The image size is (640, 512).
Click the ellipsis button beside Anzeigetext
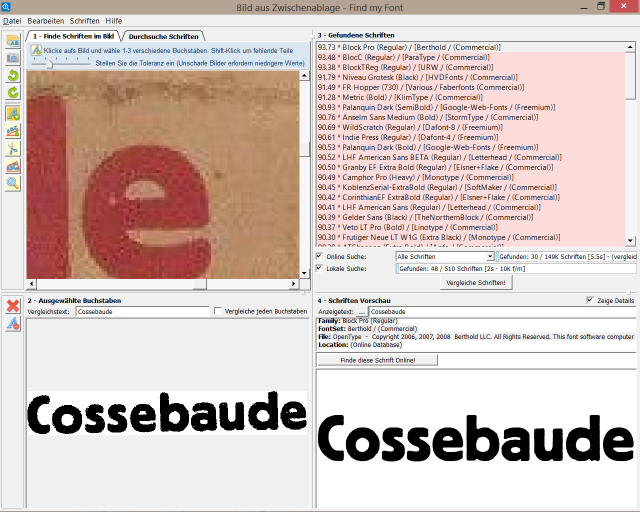[x=362, y=312]
